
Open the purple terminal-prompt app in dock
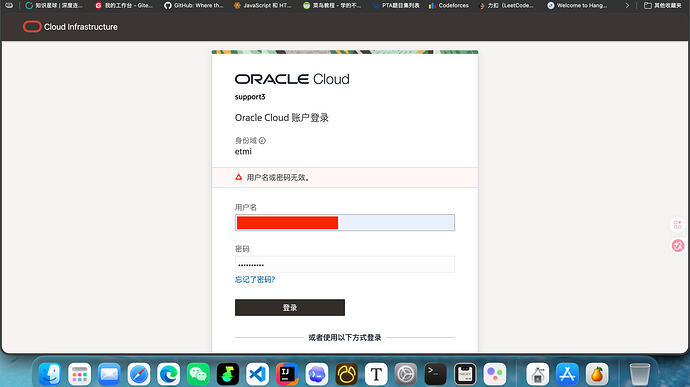point(317,374)
